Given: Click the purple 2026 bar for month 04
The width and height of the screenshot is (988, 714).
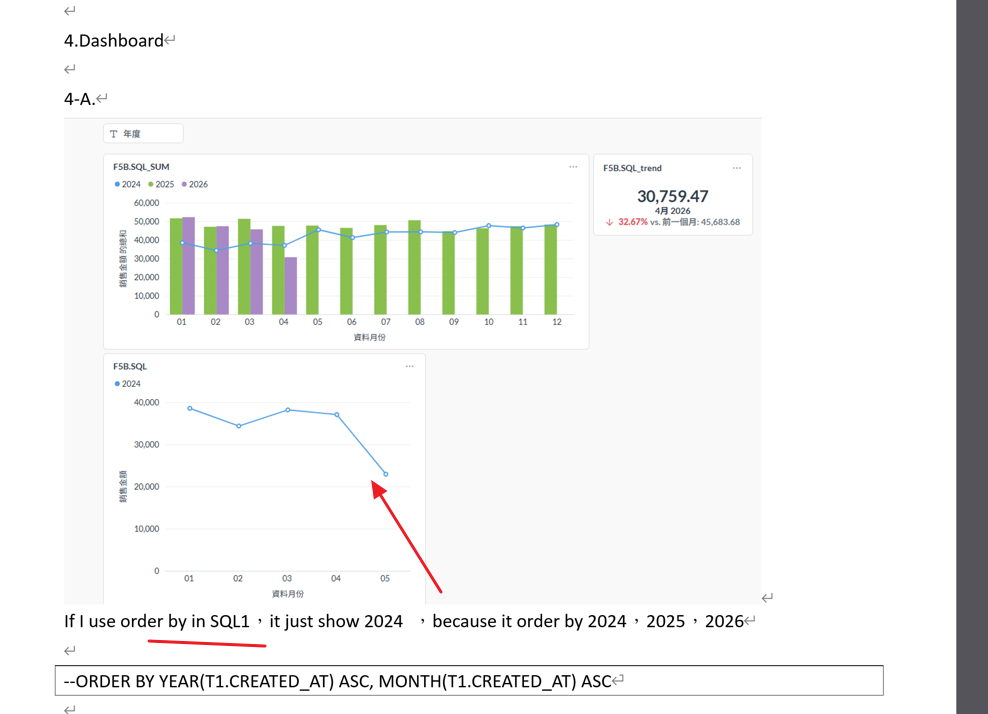Looking at the screenshot, I should pyautogui.click(x=290, y=286).
